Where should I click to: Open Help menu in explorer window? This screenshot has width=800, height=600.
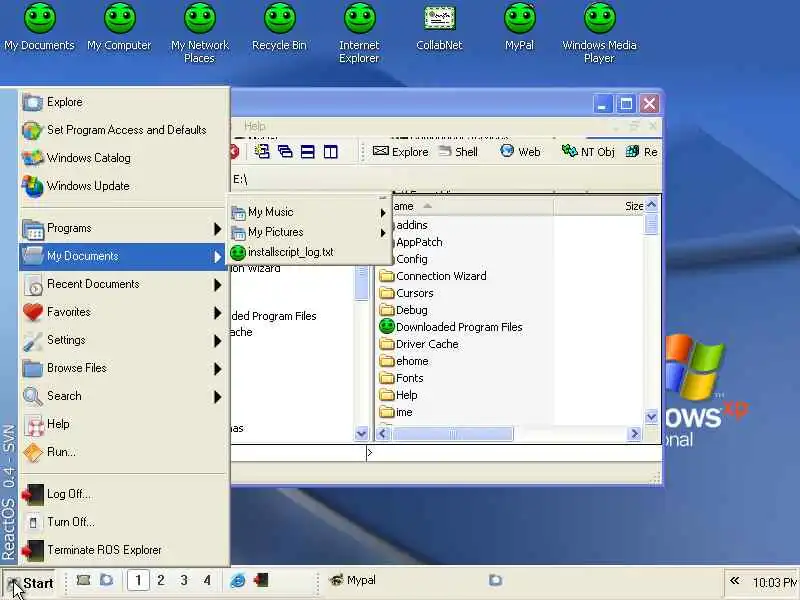point(255,126)
